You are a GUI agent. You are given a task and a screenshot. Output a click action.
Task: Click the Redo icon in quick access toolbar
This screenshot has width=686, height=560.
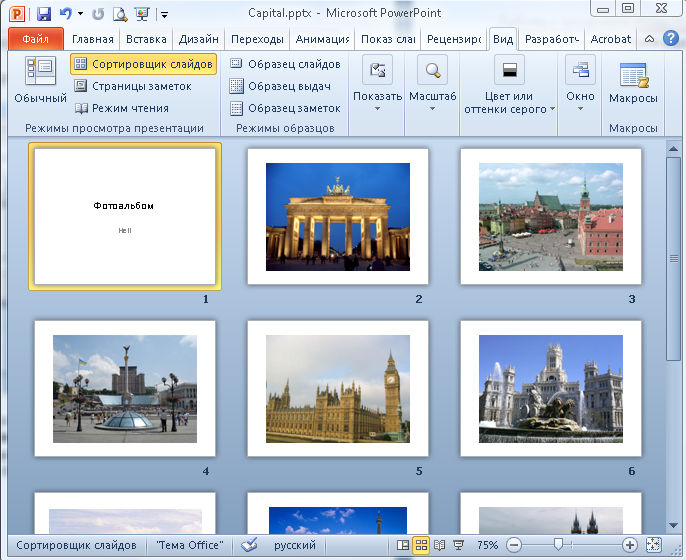(98, 14)
